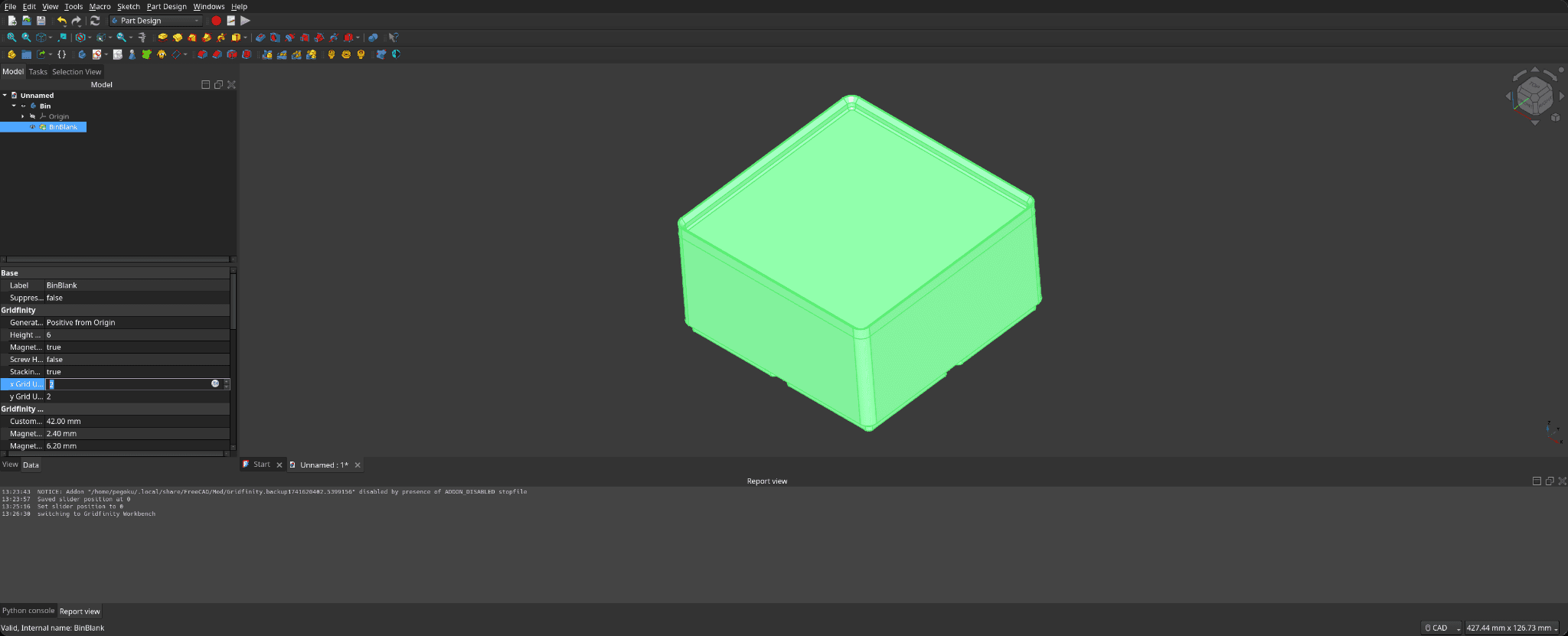1568x636 pixels.
Task: Open draw style dropdown arrow
Action: (x=90, y=38)
